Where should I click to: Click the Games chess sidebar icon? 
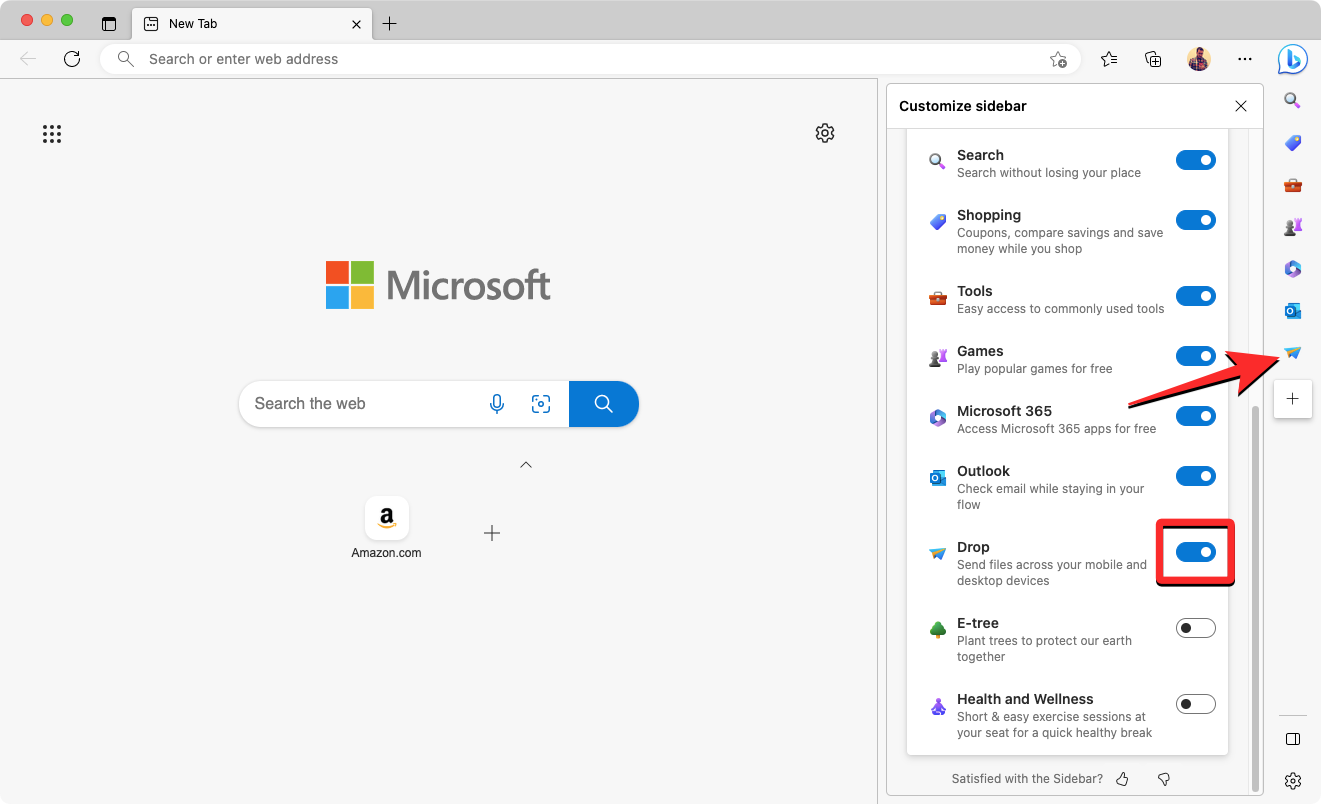pos(1292,227)
